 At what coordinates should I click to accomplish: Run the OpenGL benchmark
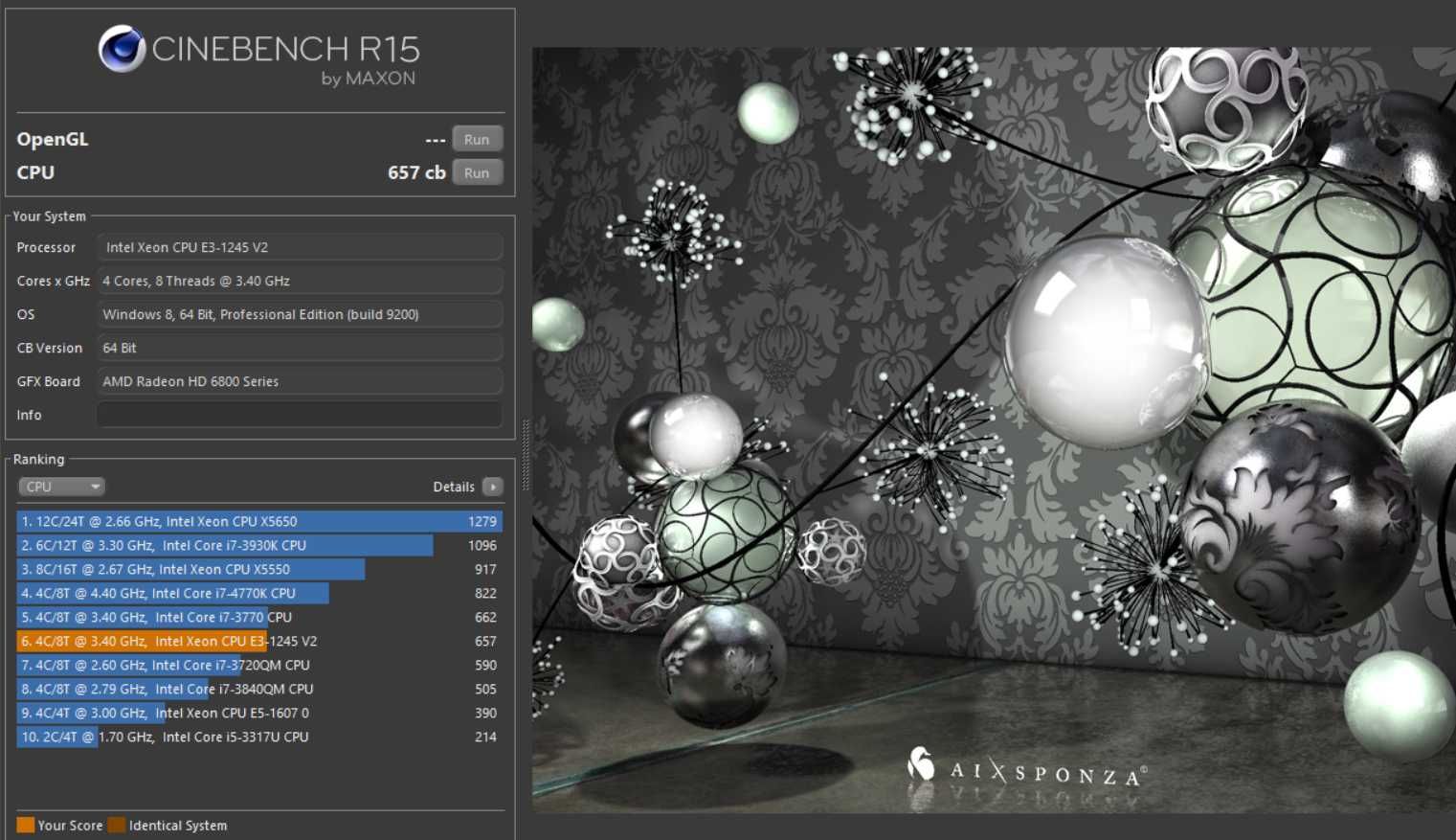coord(477,139)
